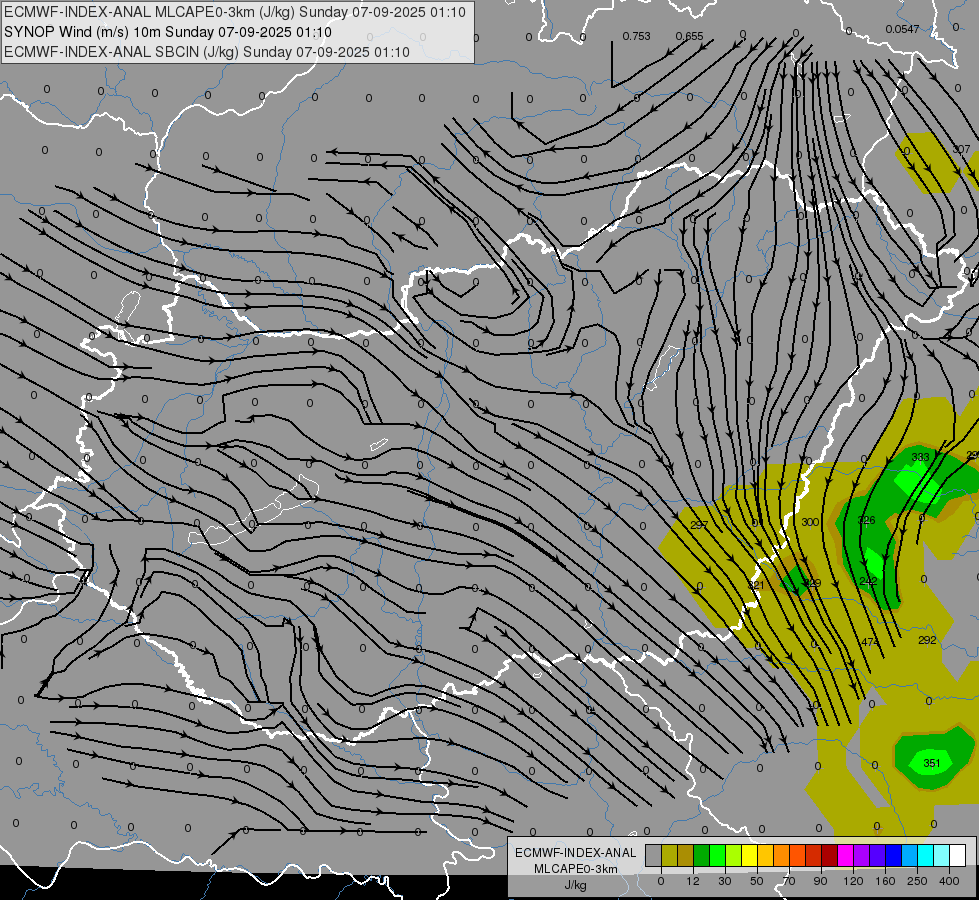Click the legend scale label 30
Screen dimensions: 979x900
[x=725, y=881]
